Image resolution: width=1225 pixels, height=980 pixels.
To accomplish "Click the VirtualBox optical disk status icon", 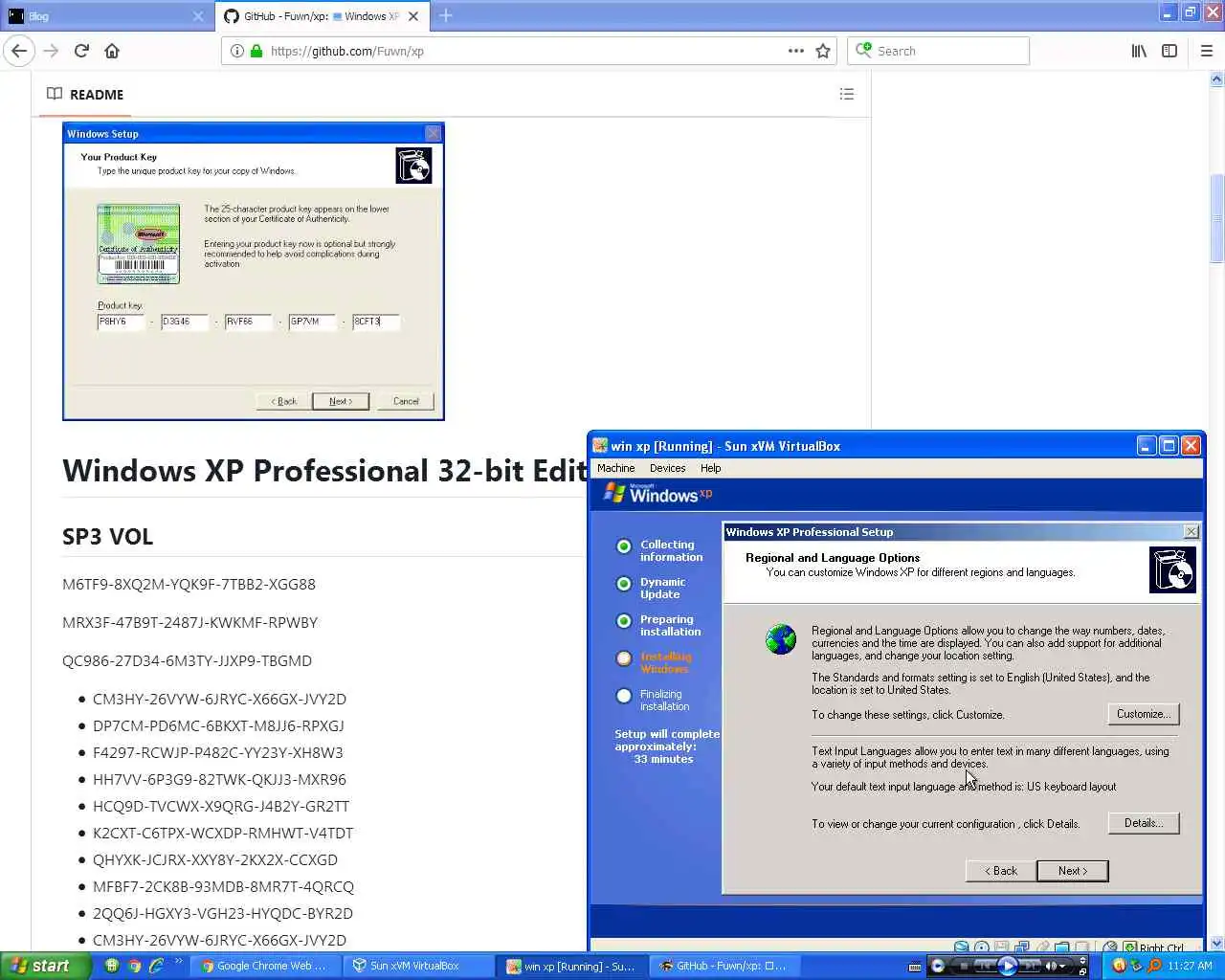I will click(x=982, y=947).
